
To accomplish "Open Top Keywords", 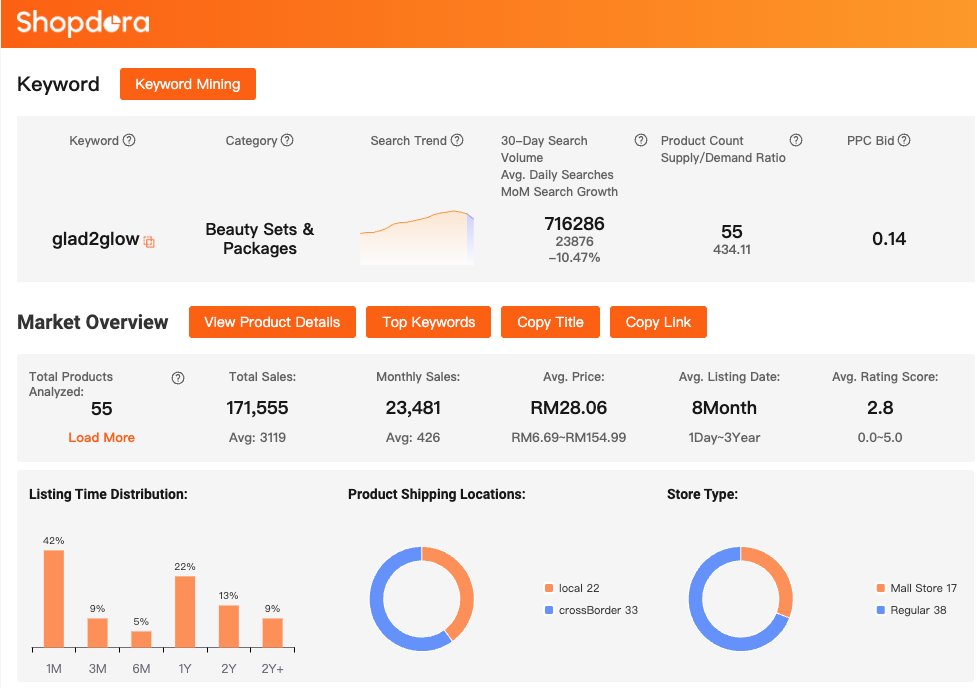I will [428, 322].
